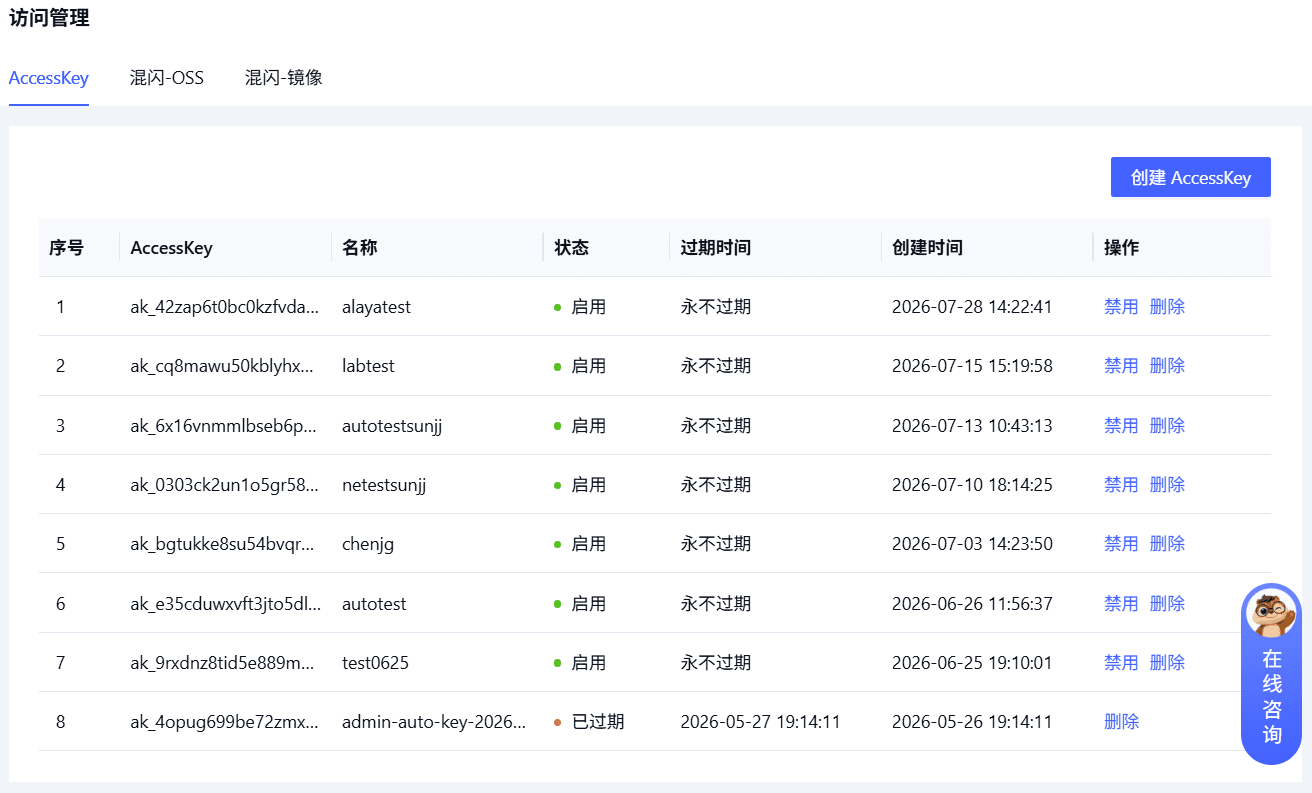This screenshot has height=793, width=1312.
Task: Disable the labtest access key
Action: tap(1121, 366)
